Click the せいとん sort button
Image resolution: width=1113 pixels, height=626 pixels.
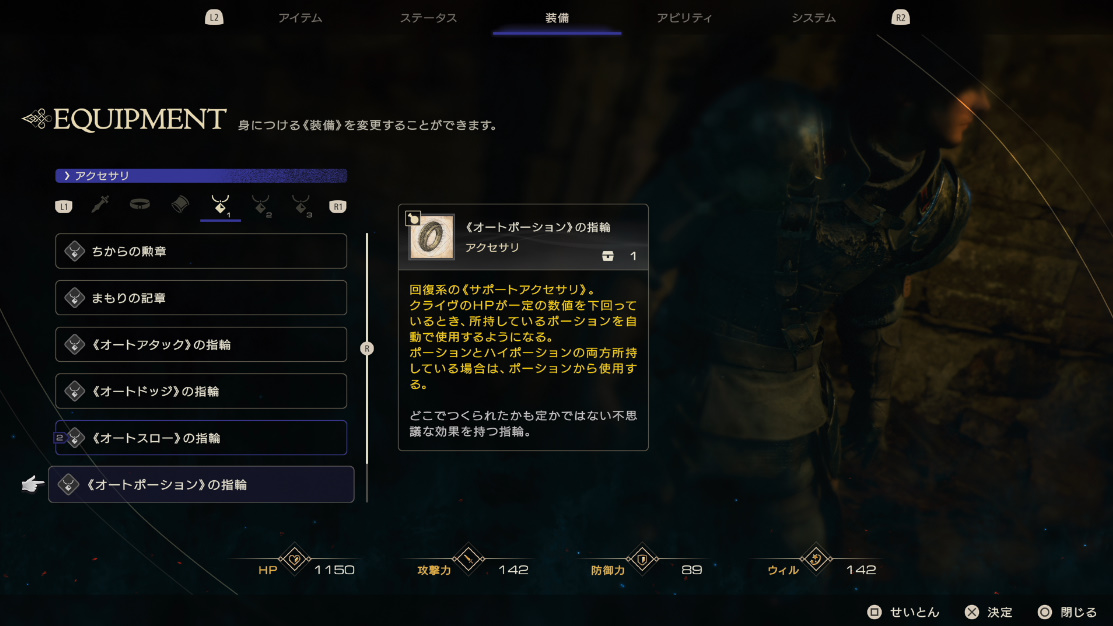[904, 612]
